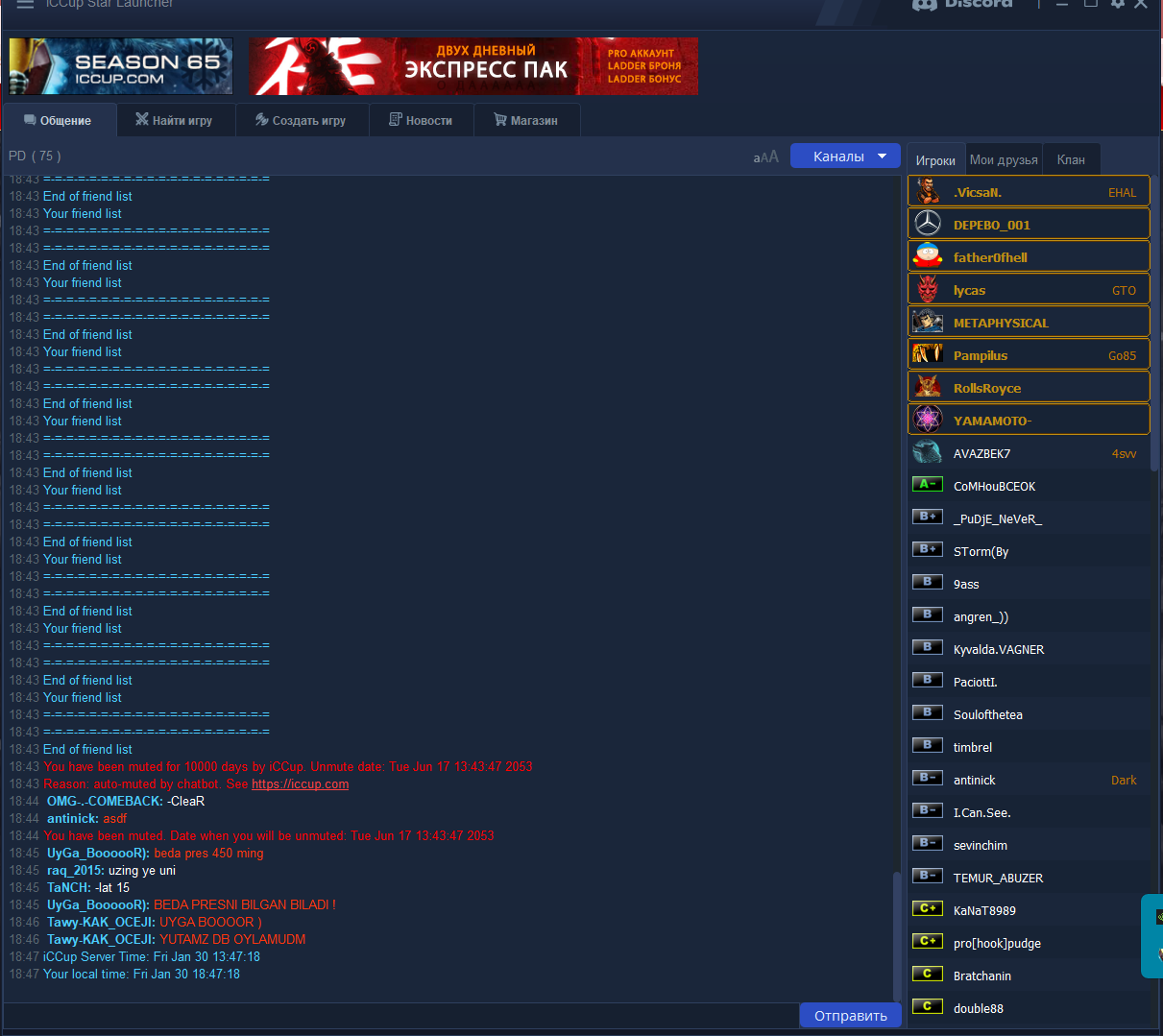
Task: Open the Клан tab
Action: tap(1071, 160)
